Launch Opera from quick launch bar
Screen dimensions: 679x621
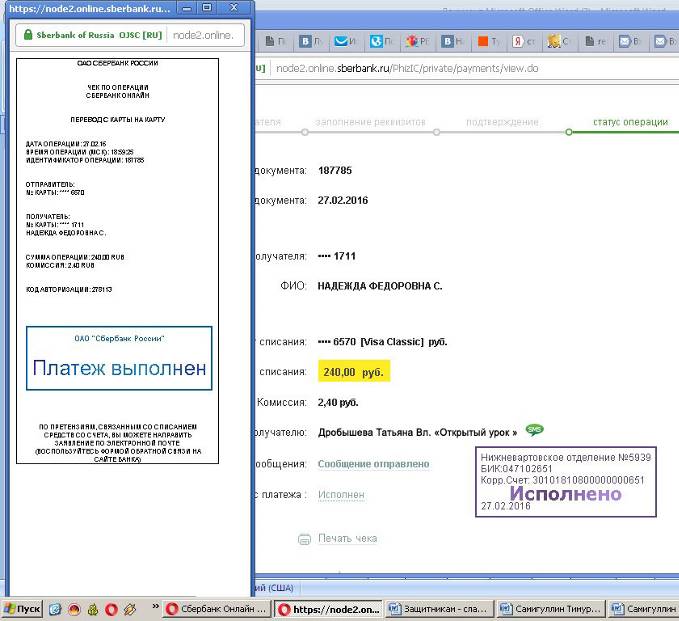point(111,609)
